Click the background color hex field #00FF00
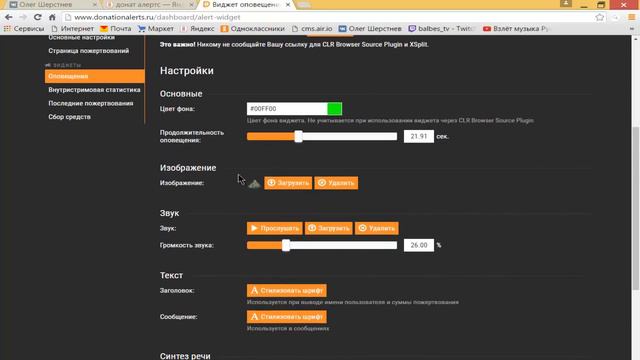 (287, 109)
